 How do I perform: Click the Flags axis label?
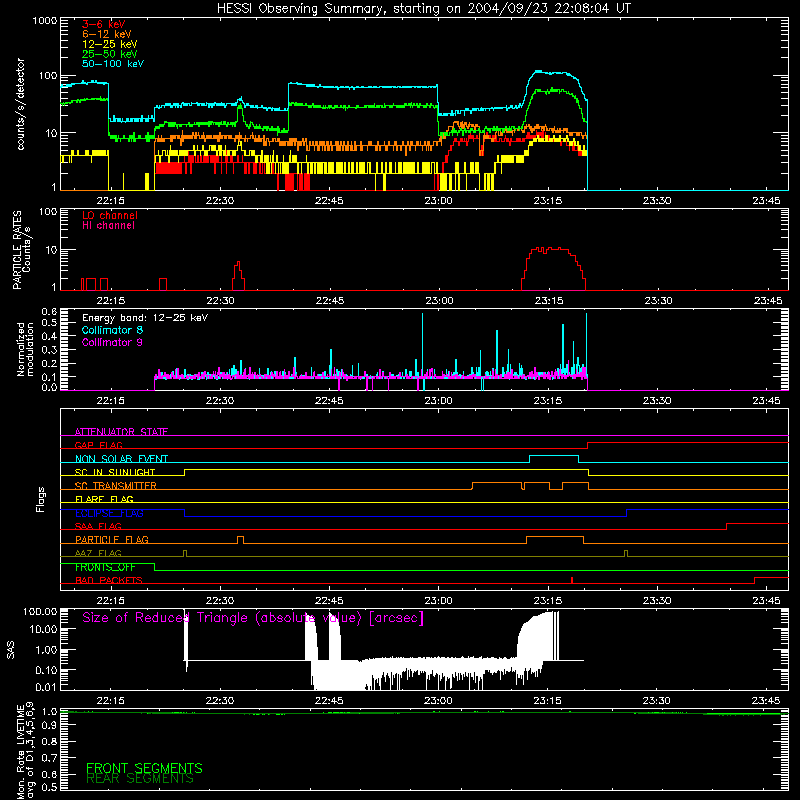41,499
